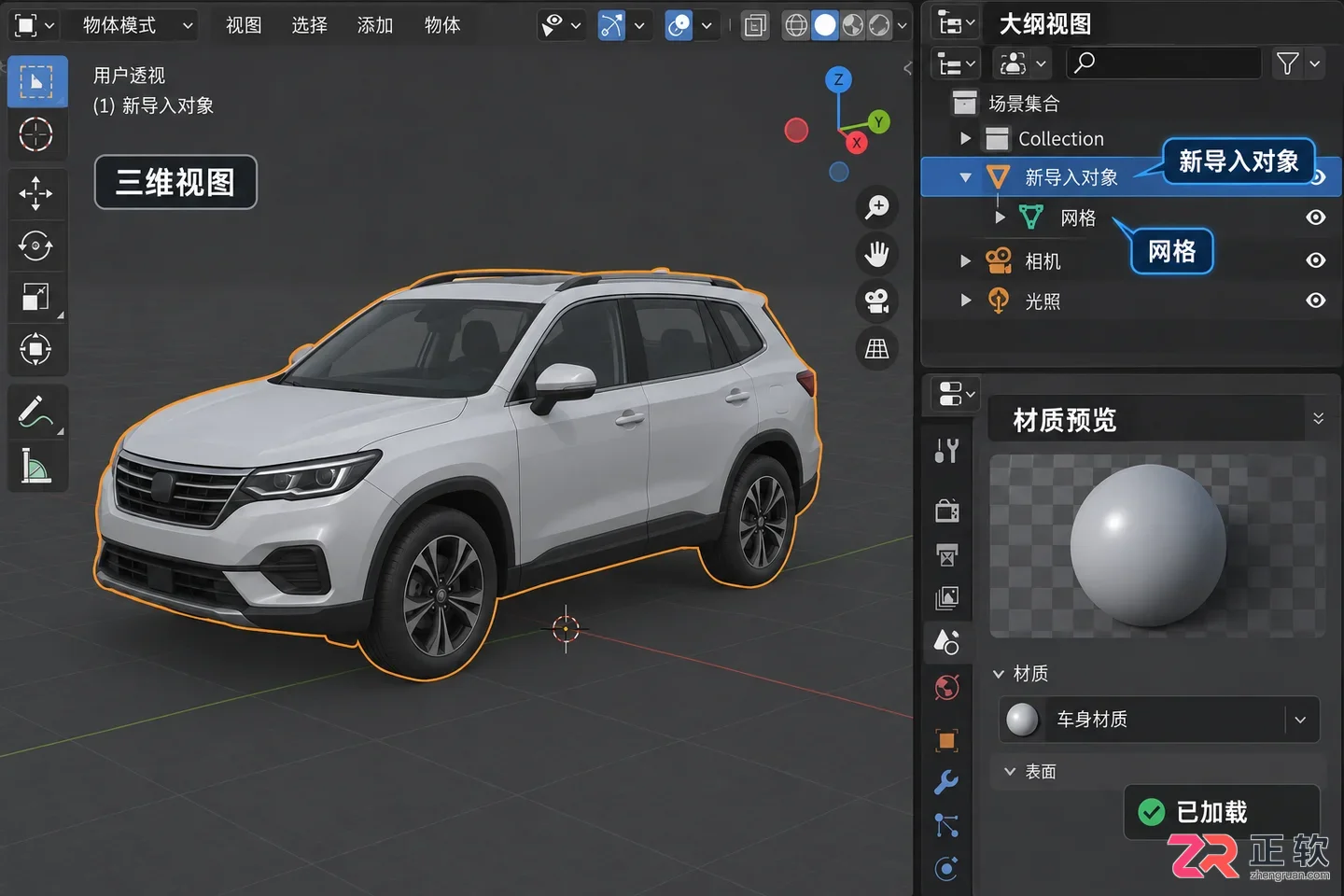Pick the Measure tool

click(x=36, y=465)
